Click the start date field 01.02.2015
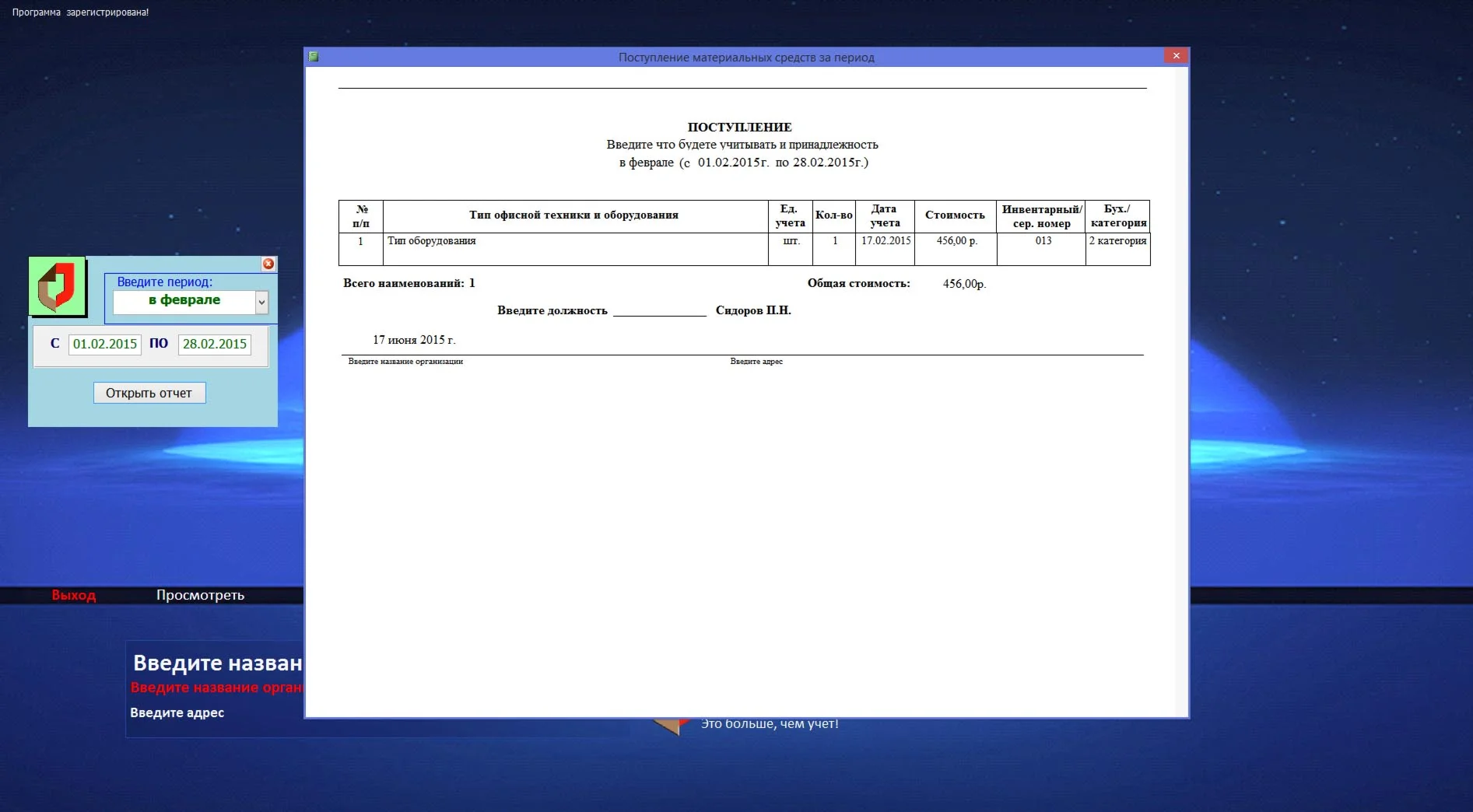Screen dimensions: 1473x812 click(x=105, y=344)
